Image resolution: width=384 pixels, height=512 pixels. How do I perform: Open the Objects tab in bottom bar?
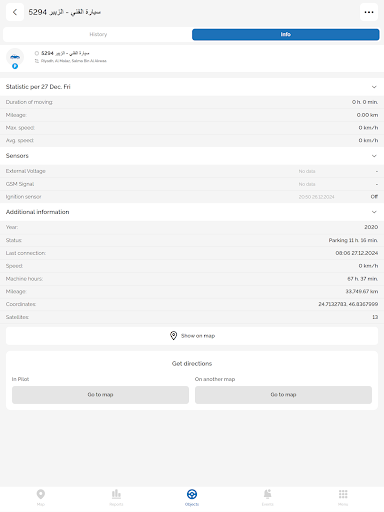(x=192, y=497)
